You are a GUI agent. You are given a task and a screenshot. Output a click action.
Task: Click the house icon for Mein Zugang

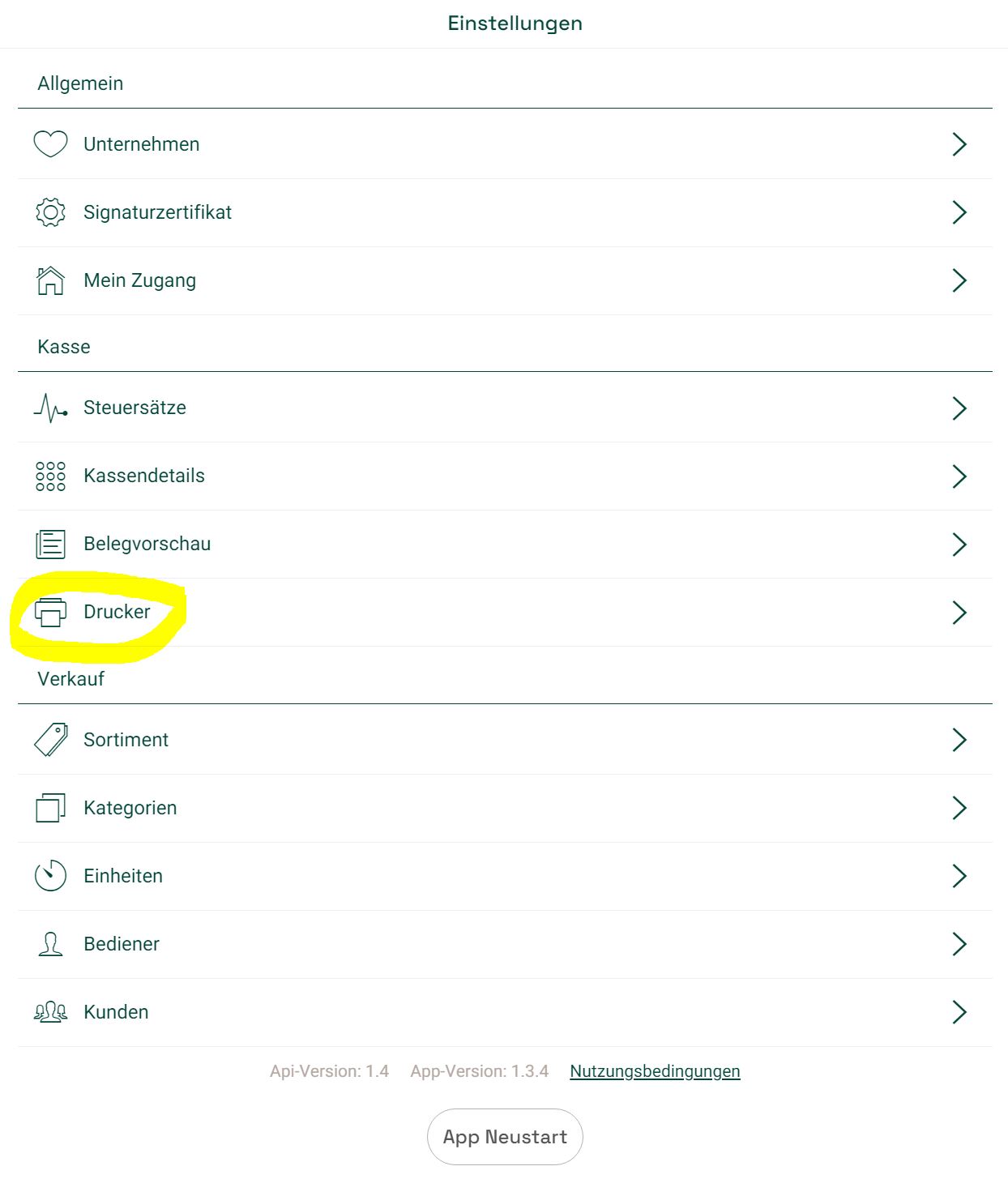(50, 280)
